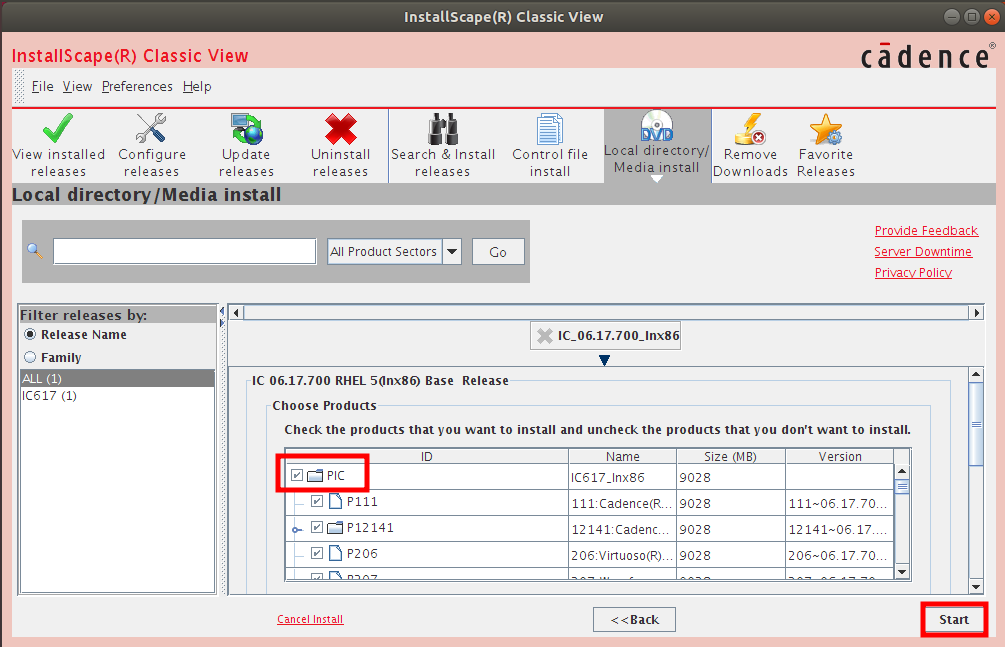Click the dotted menu bar grip handle
The width and height of the screenshot is (1005, 647).
click(x=19, y=87)
